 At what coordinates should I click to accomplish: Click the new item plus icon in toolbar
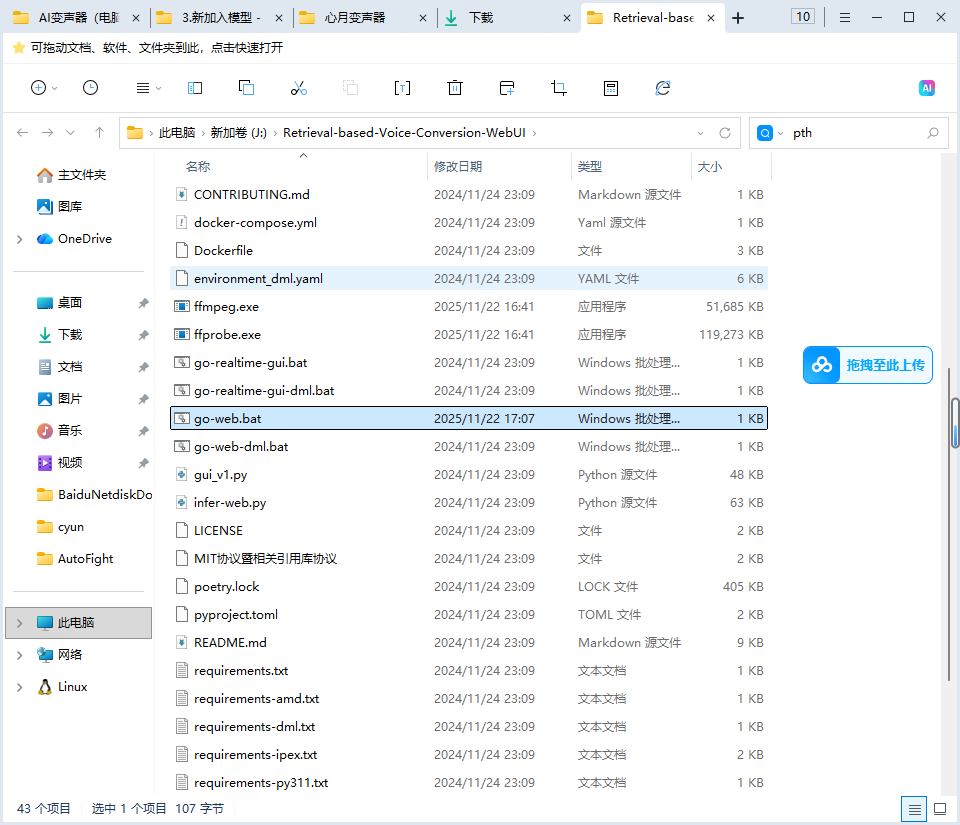pos(39,88)
